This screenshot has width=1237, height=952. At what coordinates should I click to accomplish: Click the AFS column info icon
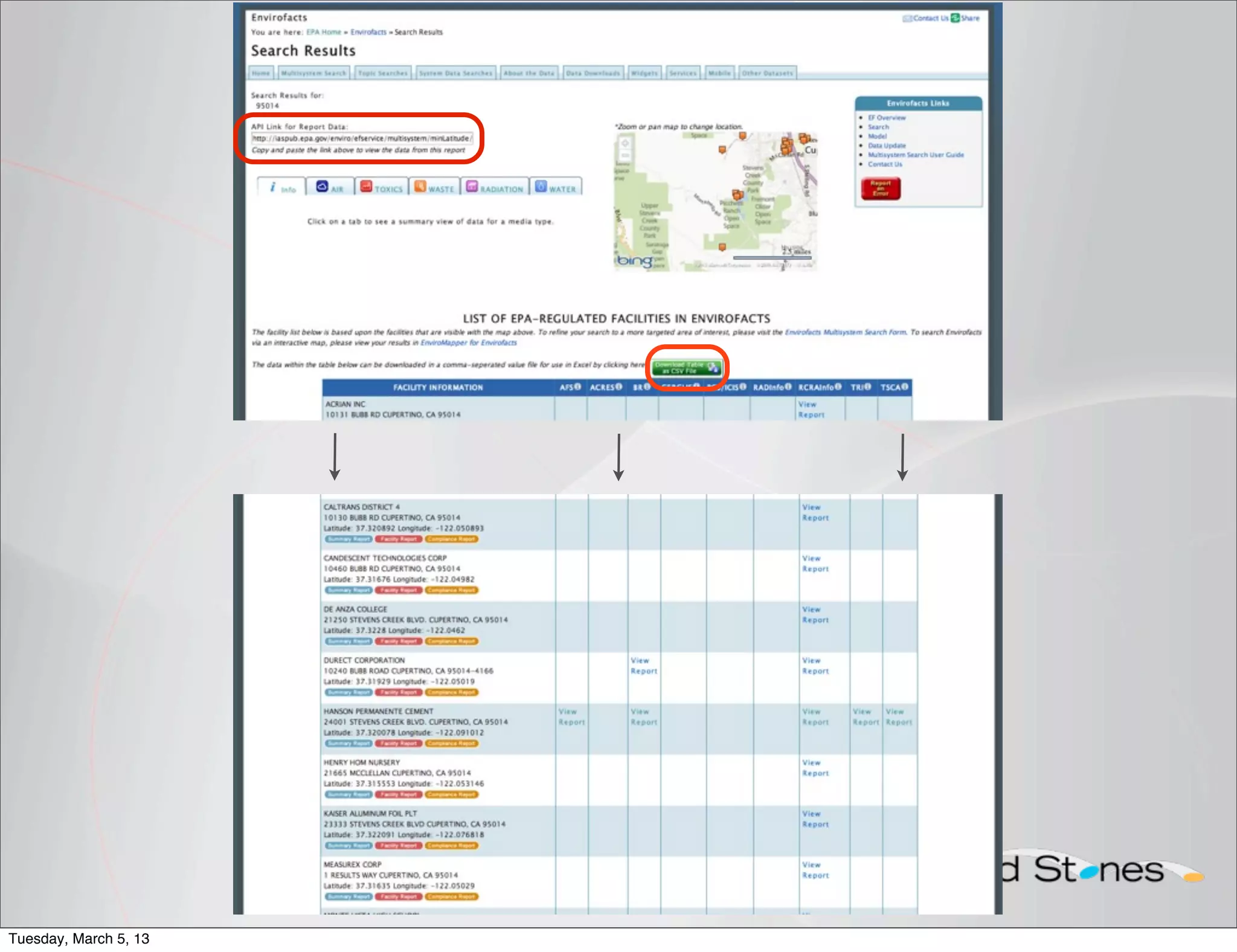[x=578, y=387]
